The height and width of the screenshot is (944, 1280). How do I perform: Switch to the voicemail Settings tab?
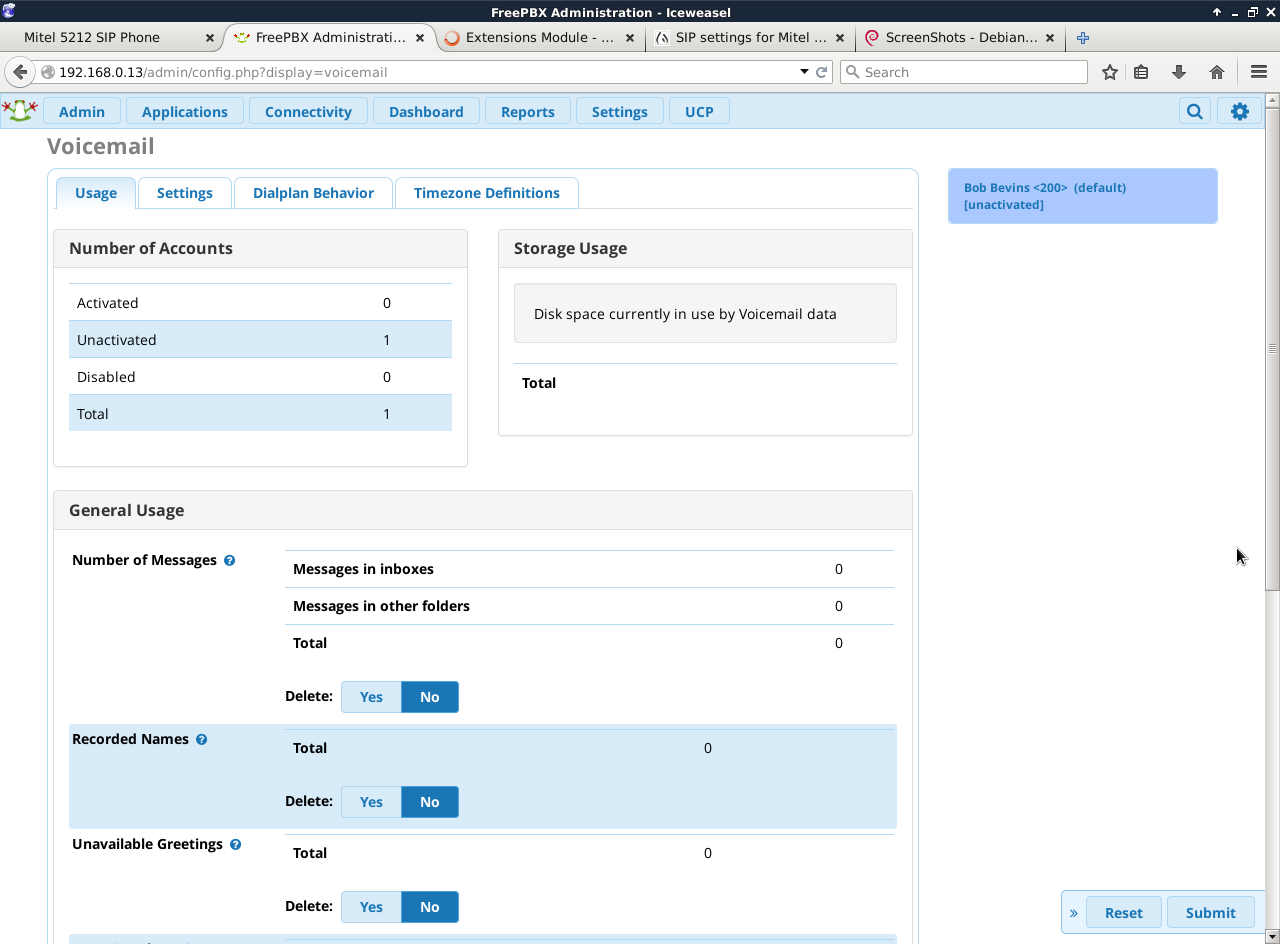tap(185, 193)
